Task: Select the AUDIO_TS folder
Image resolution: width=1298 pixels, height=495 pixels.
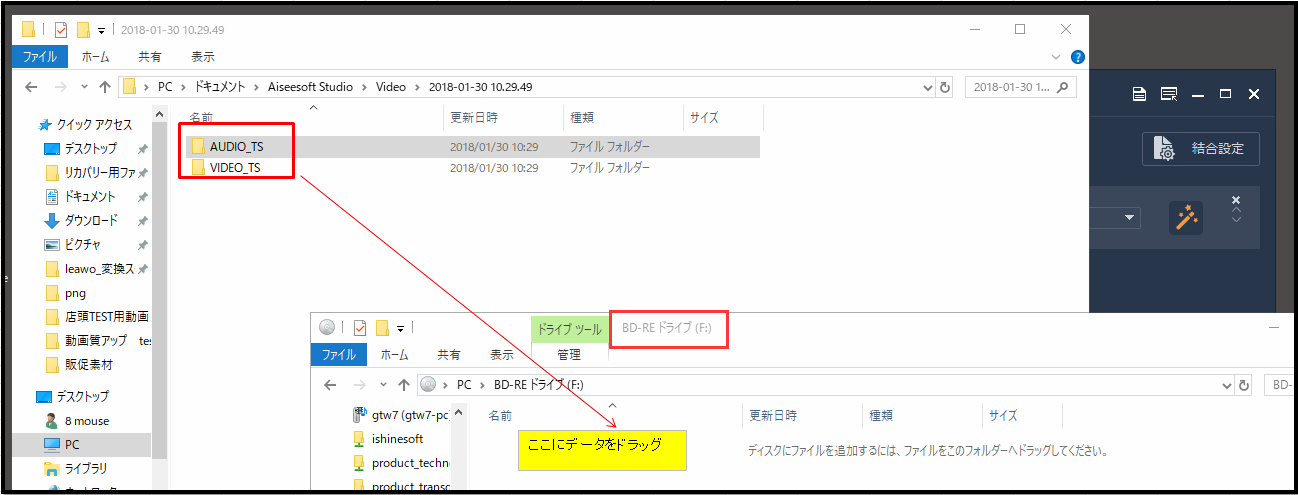Action: (472, 147)
